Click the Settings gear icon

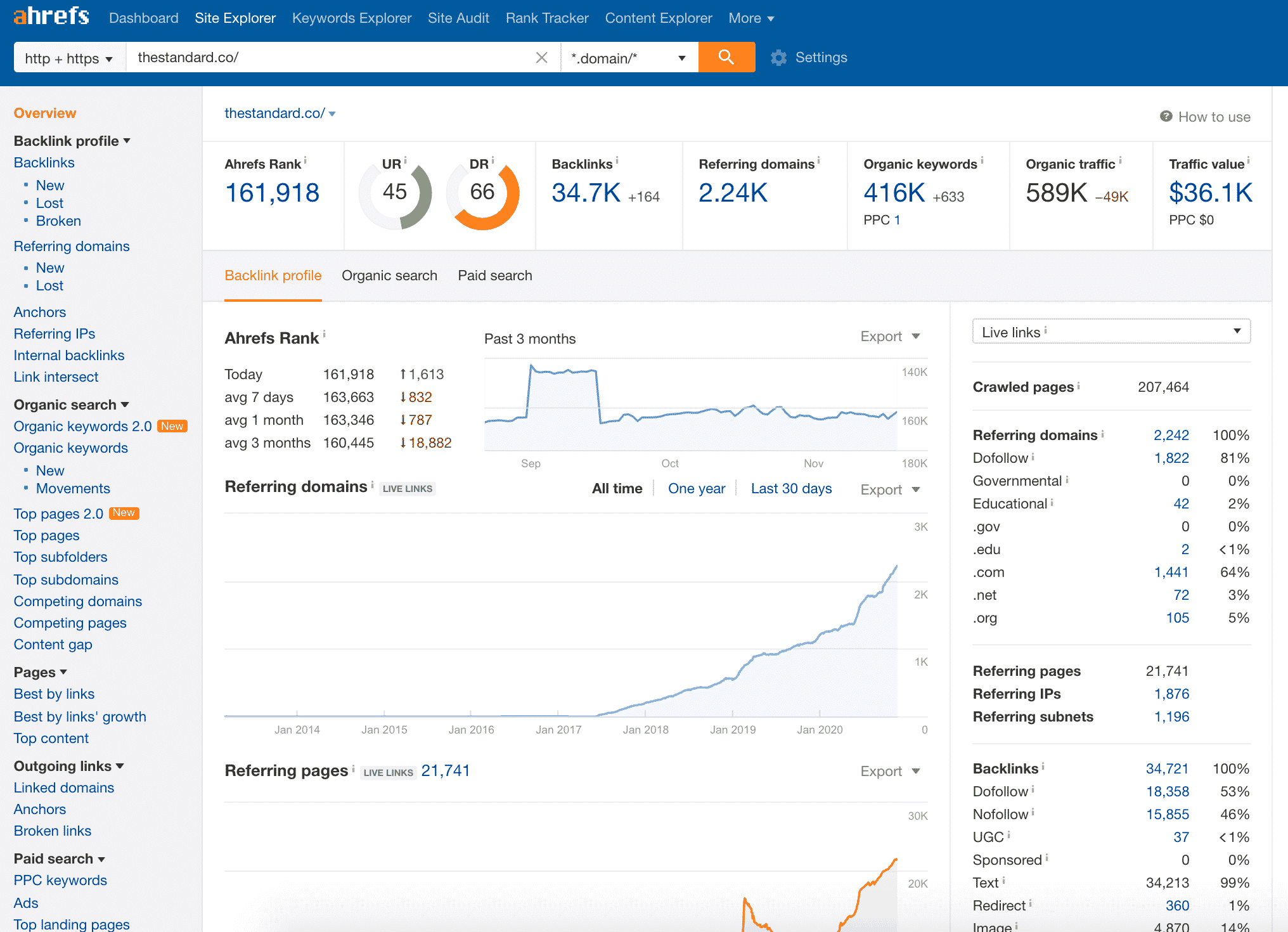pos(778,58)
